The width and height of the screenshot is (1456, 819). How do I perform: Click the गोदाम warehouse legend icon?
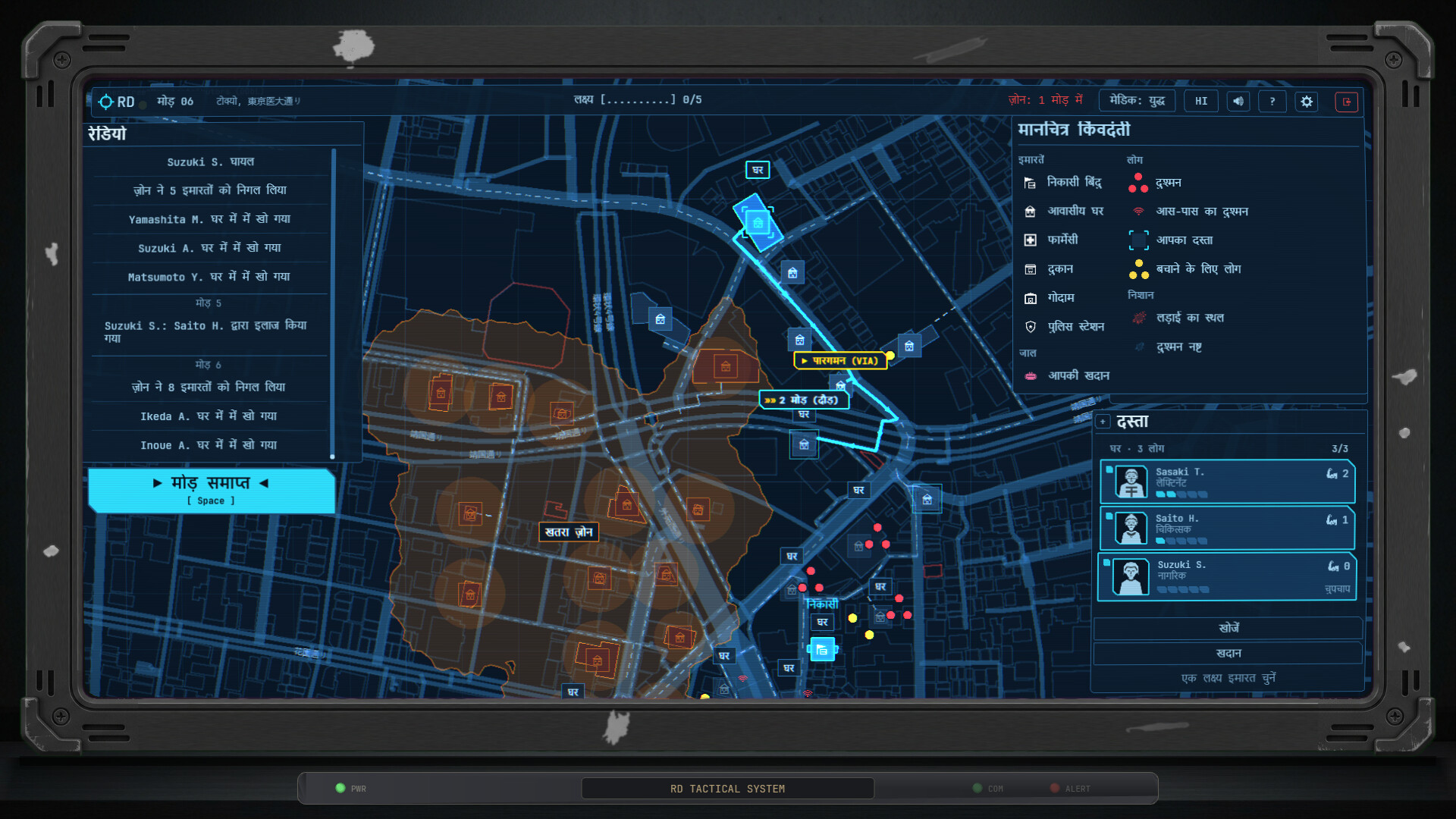point(1030,299)
